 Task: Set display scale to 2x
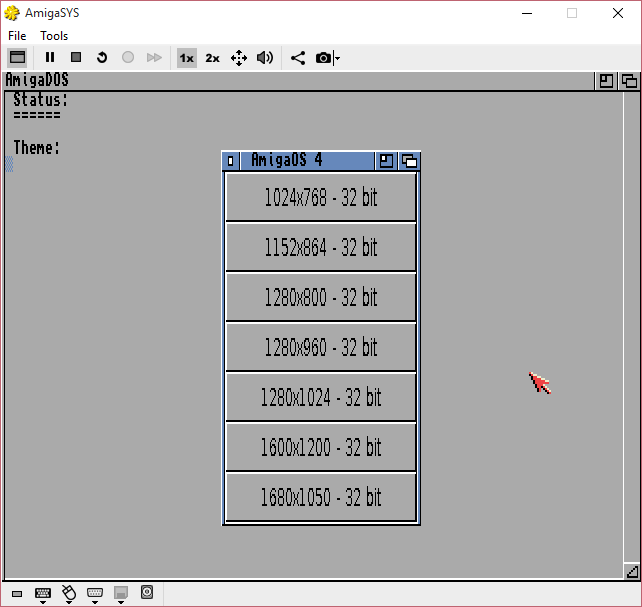[212, 58]
